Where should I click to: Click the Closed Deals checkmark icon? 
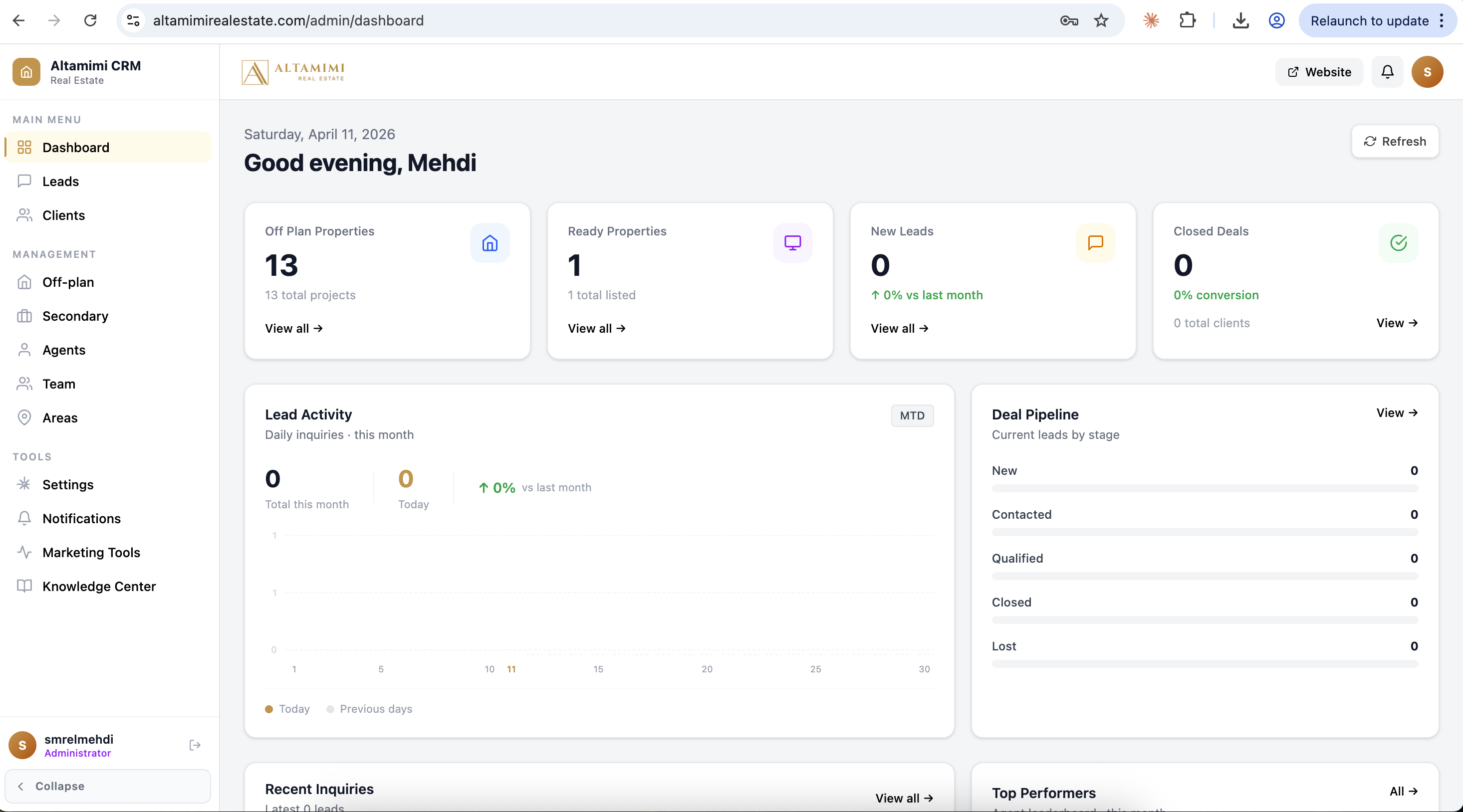[1398, 243]
